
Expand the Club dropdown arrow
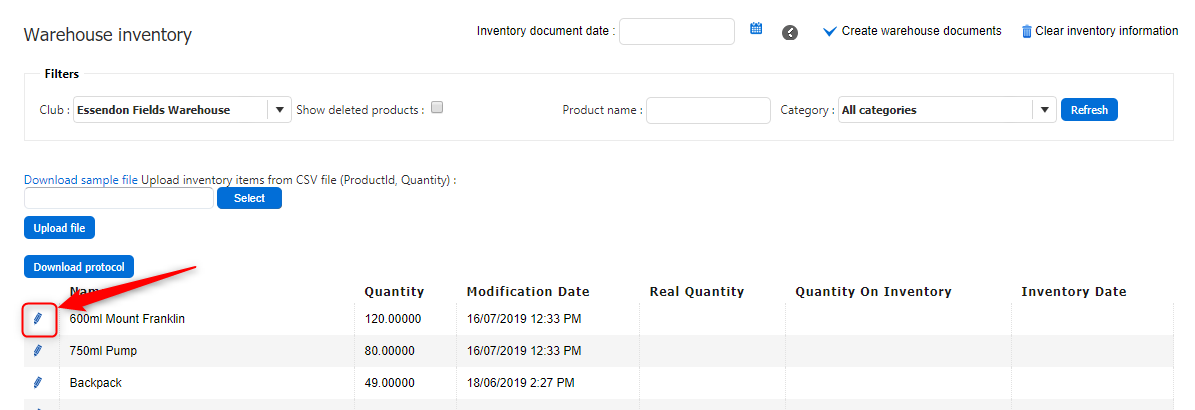point(279,110)
